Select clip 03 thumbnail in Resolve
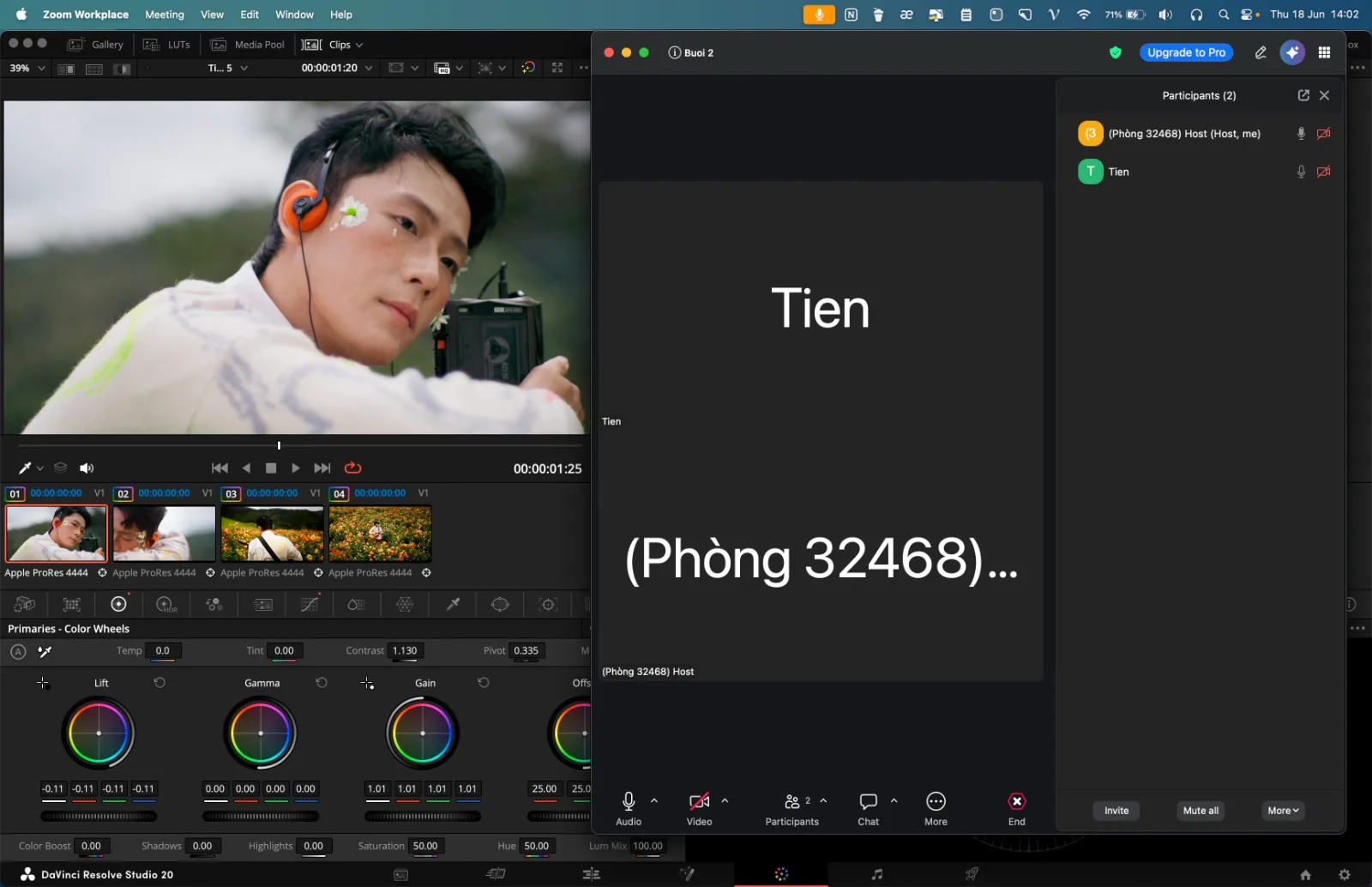The image size is (1372, 887). tap(273, 533)
